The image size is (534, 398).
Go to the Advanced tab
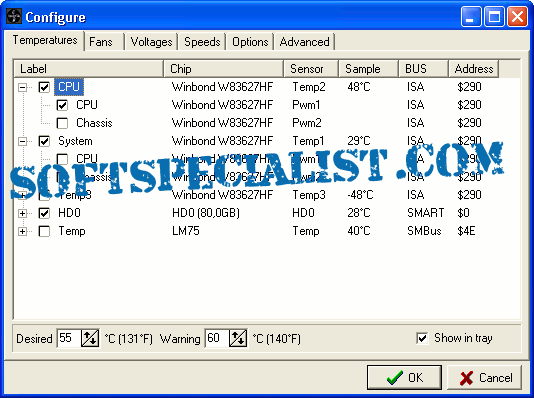click(304, 42)
